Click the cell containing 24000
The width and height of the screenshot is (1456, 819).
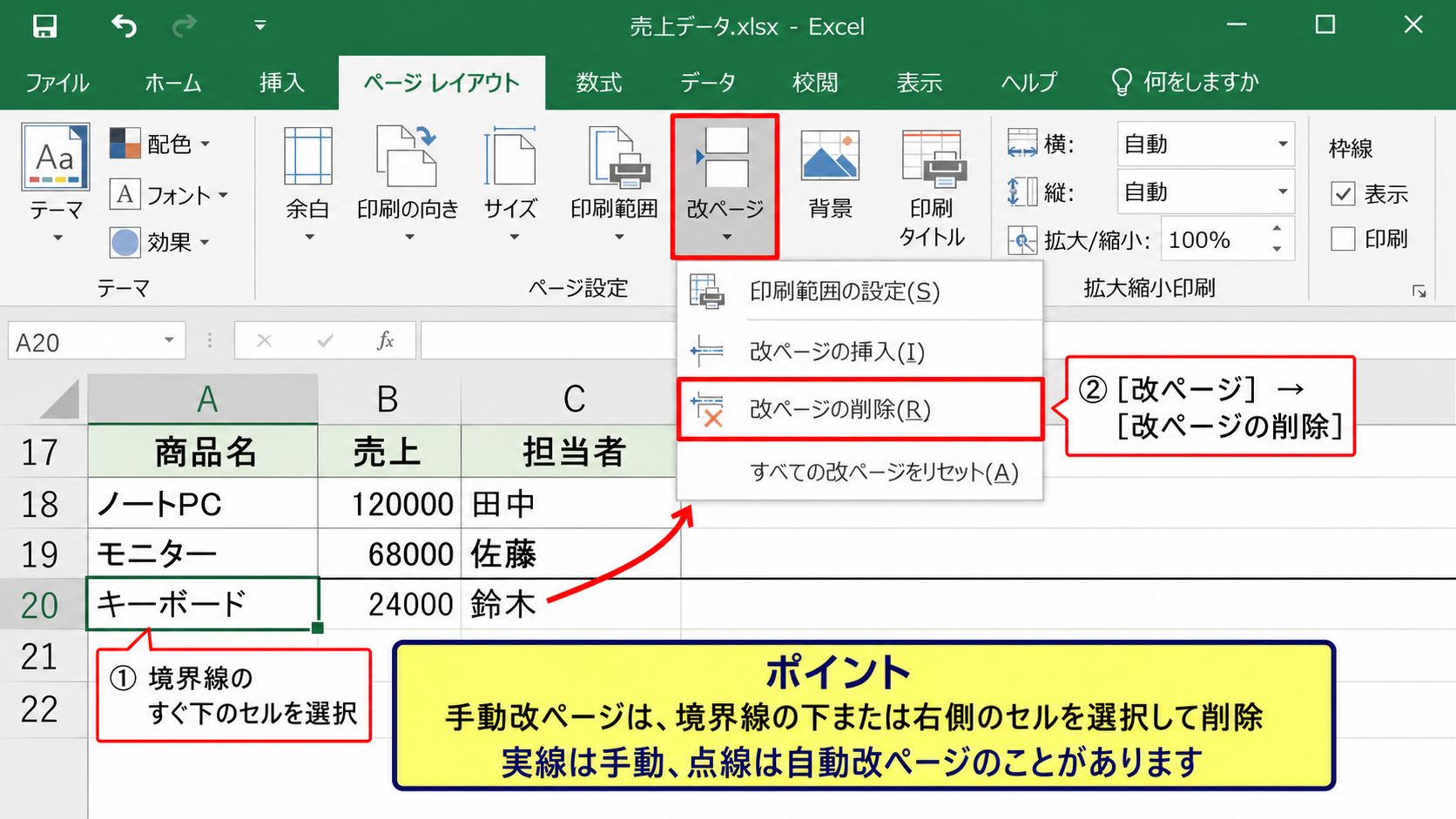(x=389, y=604)
